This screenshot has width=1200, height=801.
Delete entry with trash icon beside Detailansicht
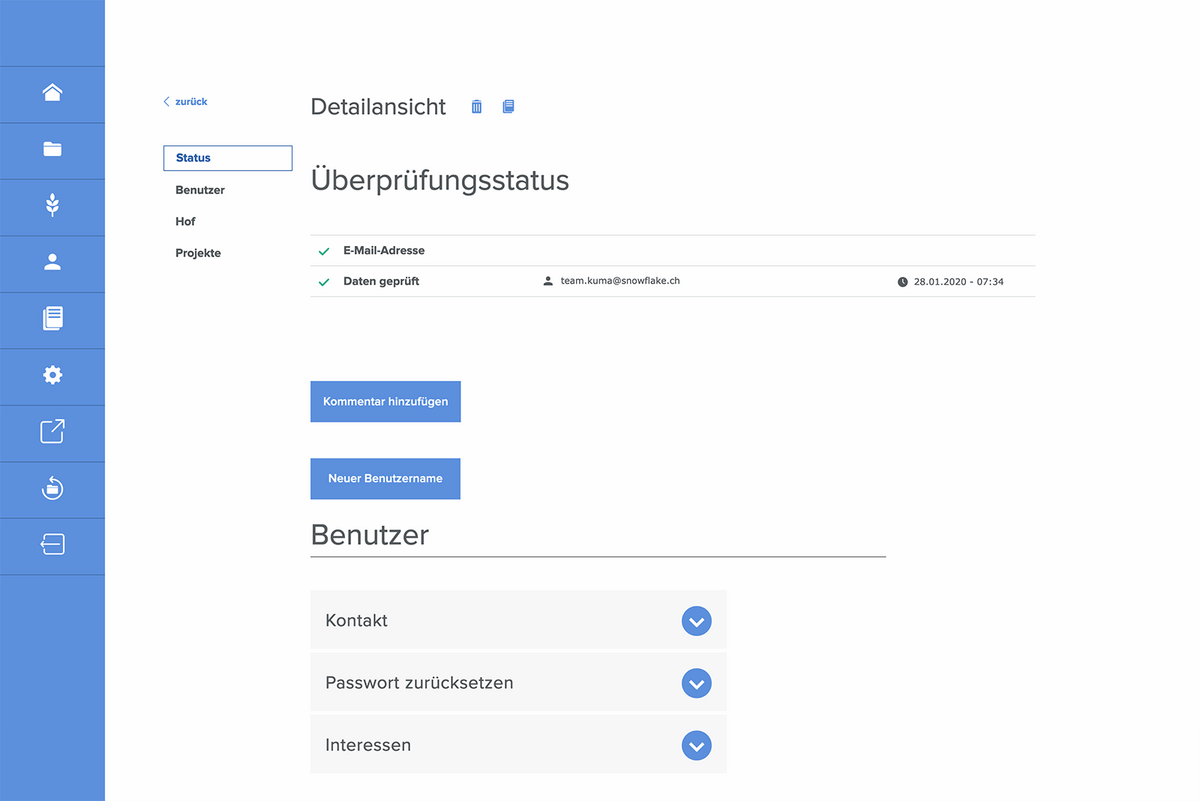coord(477,106)
